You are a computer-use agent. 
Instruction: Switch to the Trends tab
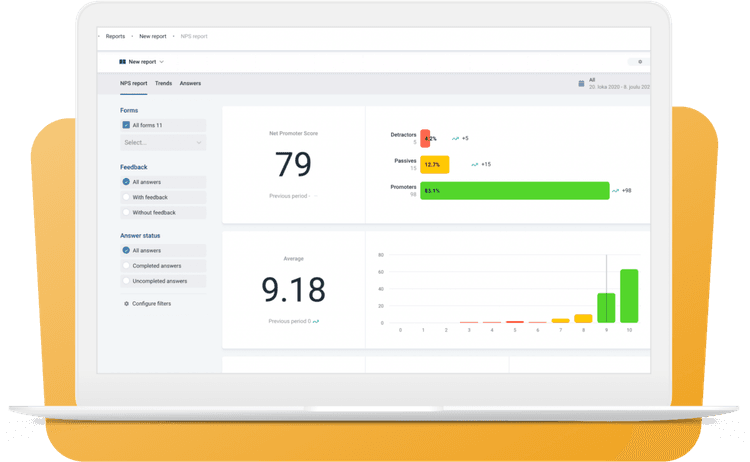click(x=163, y=83)
